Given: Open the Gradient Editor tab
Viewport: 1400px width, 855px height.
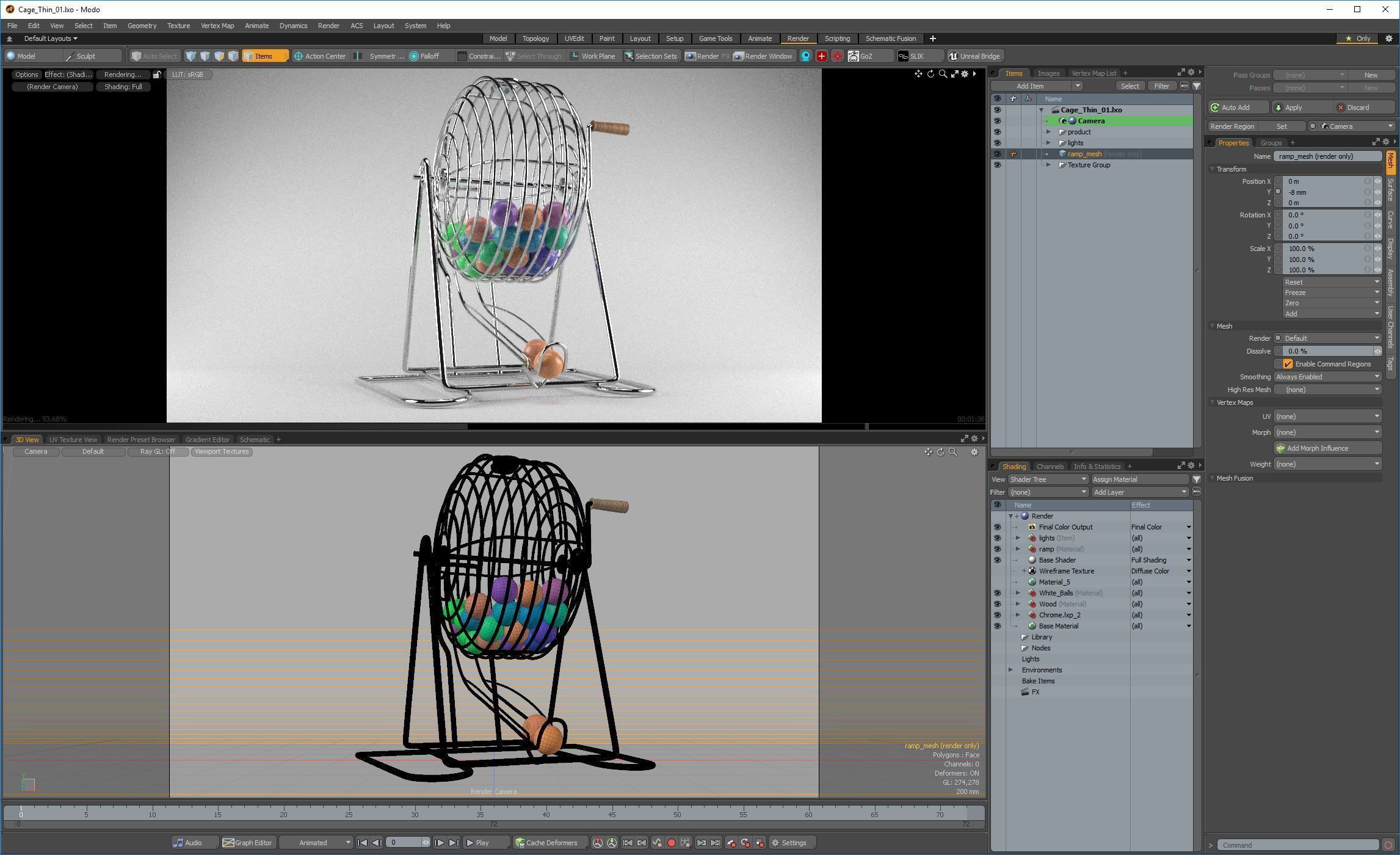Looking at the screenshot, I should coord(208,440).
